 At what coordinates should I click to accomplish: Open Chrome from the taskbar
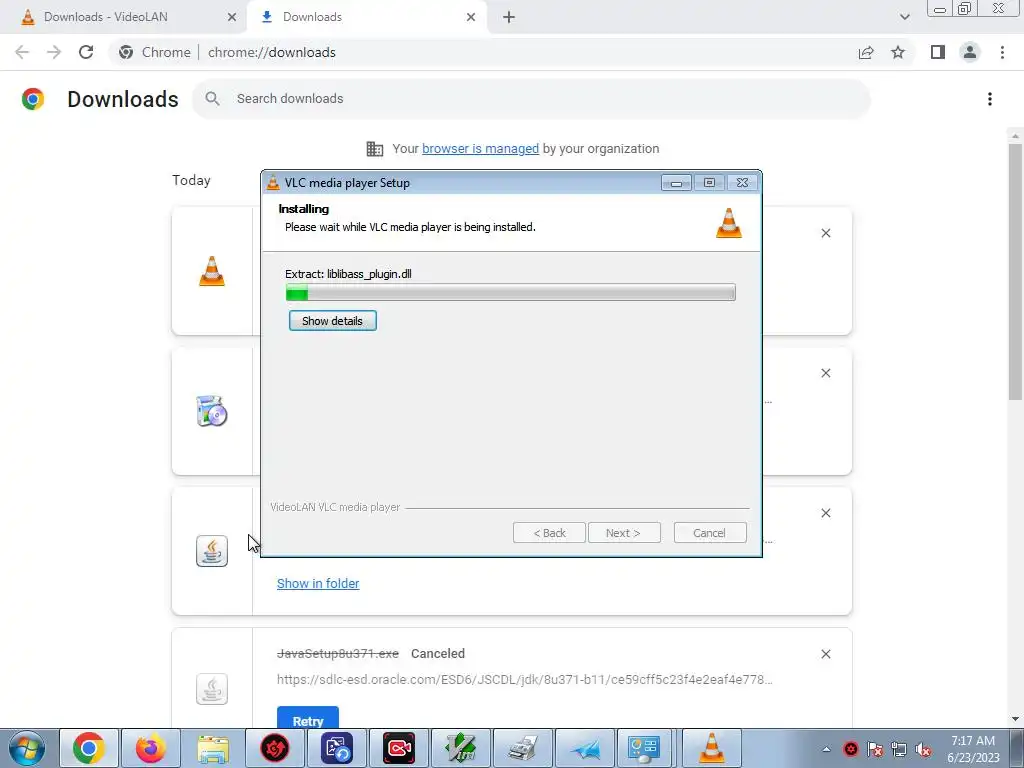89,748
